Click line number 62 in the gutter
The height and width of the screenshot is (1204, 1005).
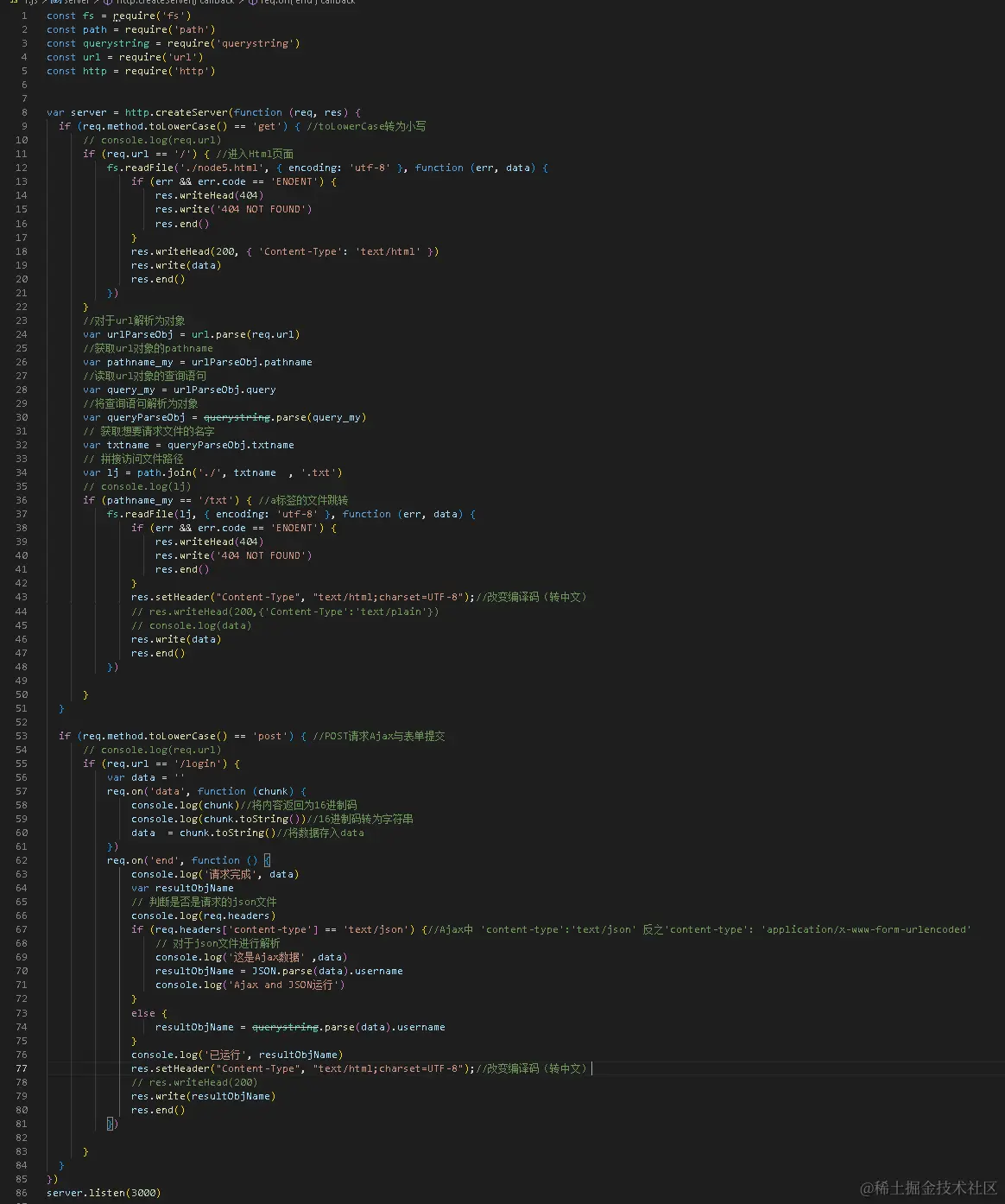[22, 860]
